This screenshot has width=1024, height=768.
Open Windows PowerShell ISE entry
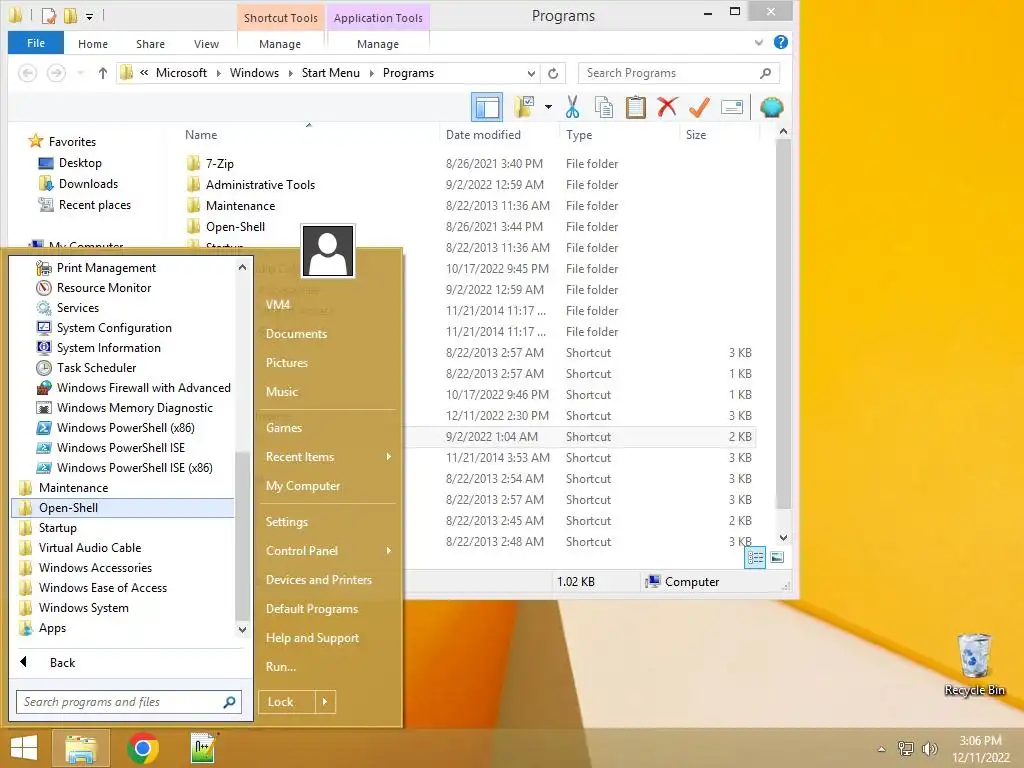click(123, 448)
